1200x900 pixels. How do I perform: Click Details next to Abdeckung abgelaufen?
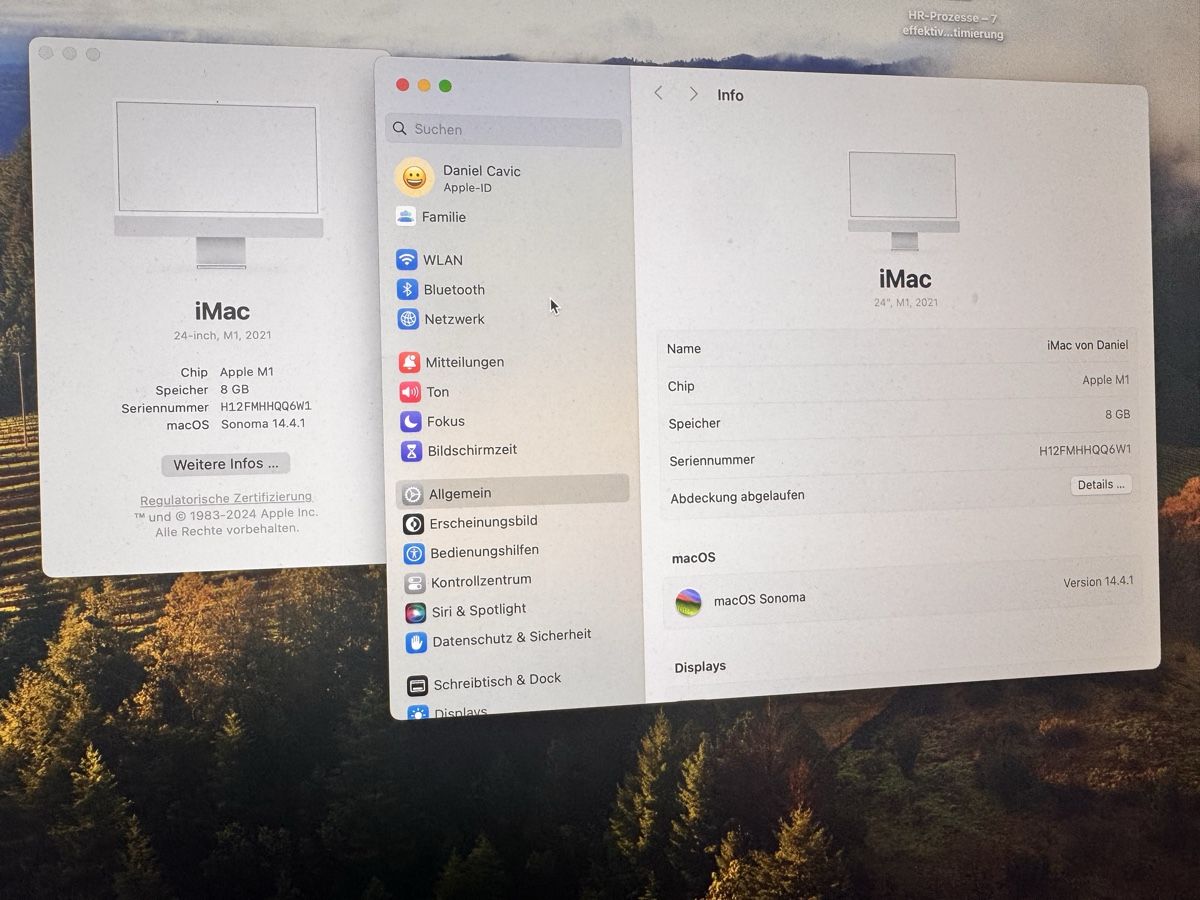tap(1100, 485)
